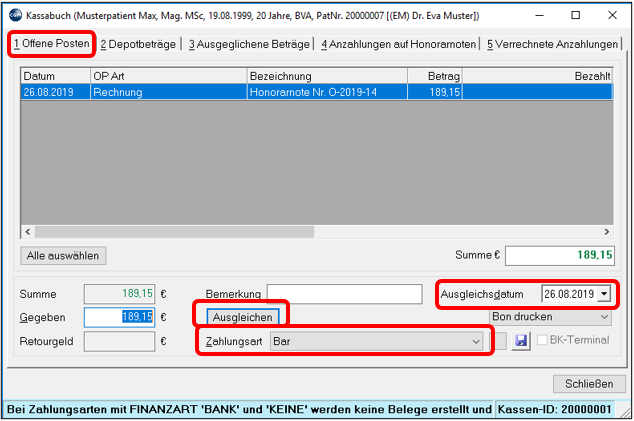Click the Kassen-ID: 20000001 status entry
634x421 pixels.
click(x=554, y=409)
